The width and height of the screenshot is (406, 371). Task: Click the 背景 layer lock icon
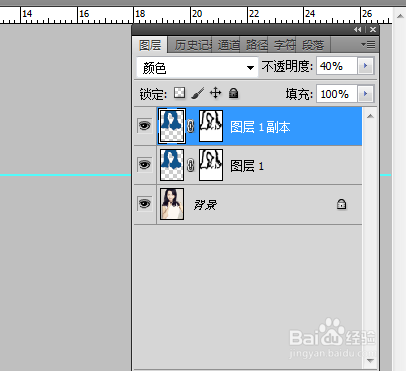341,204
